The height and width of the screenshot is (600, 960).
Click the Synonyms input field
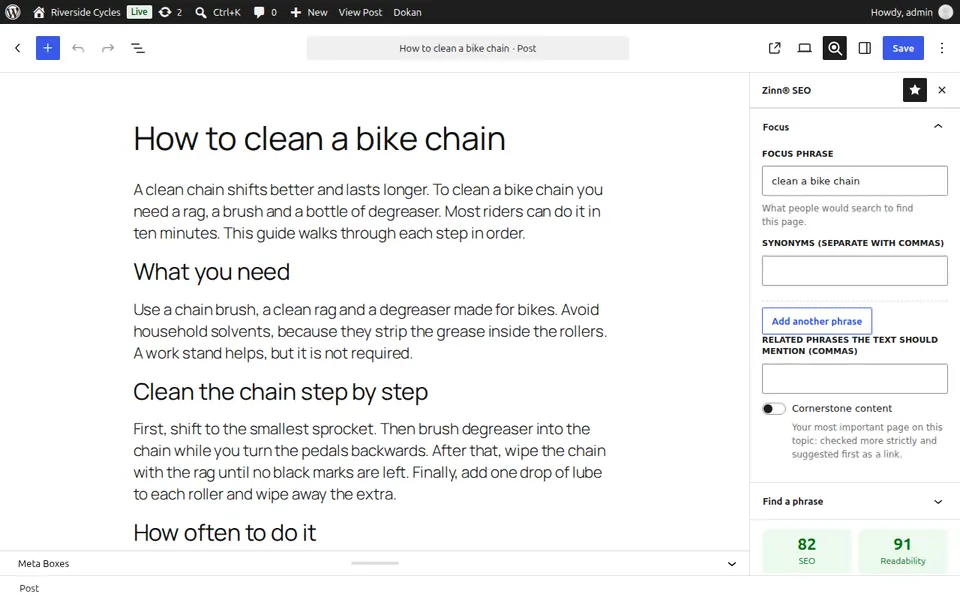coord(855,271)
